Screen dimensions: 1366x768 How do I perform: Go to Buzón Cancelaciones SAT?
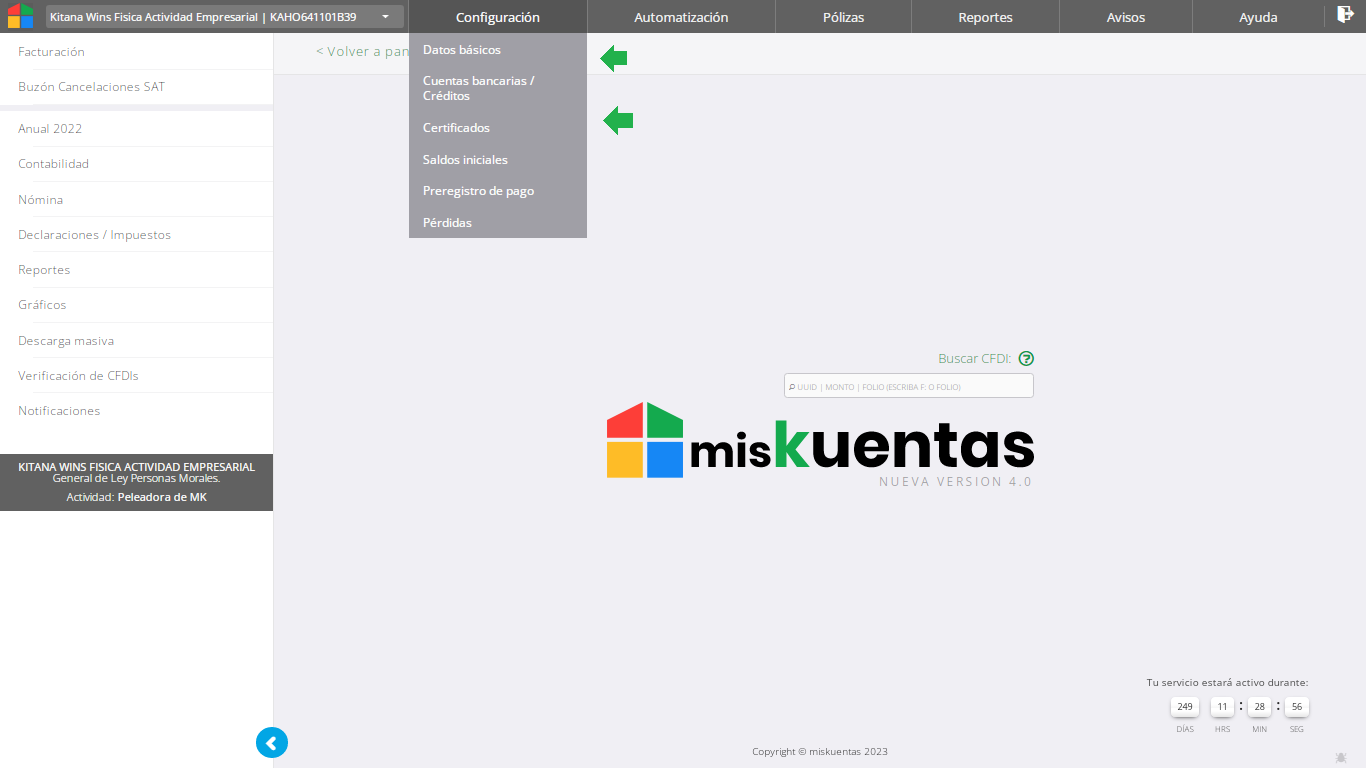point(91,87)
